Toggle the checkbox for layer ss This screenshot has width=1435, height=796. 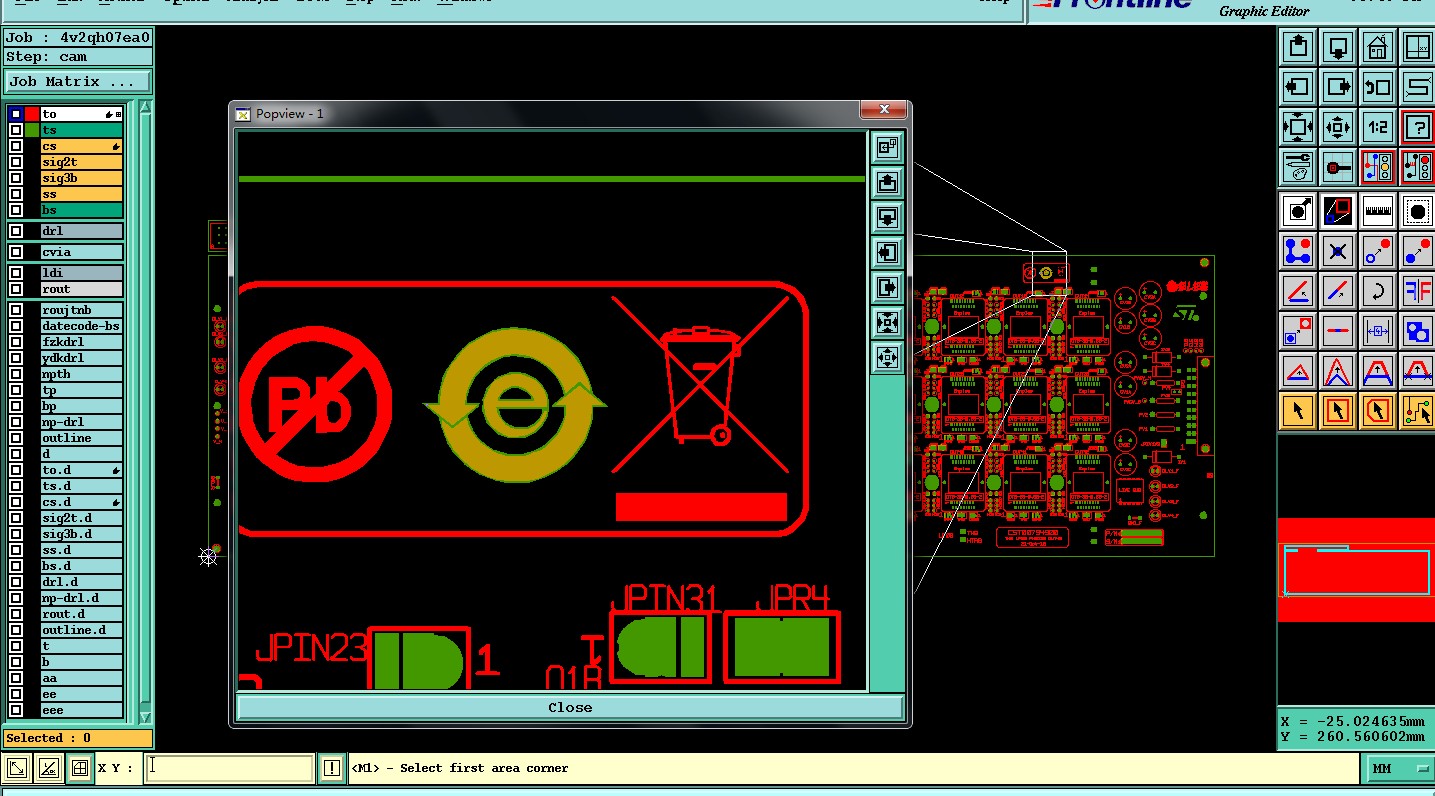16,194
